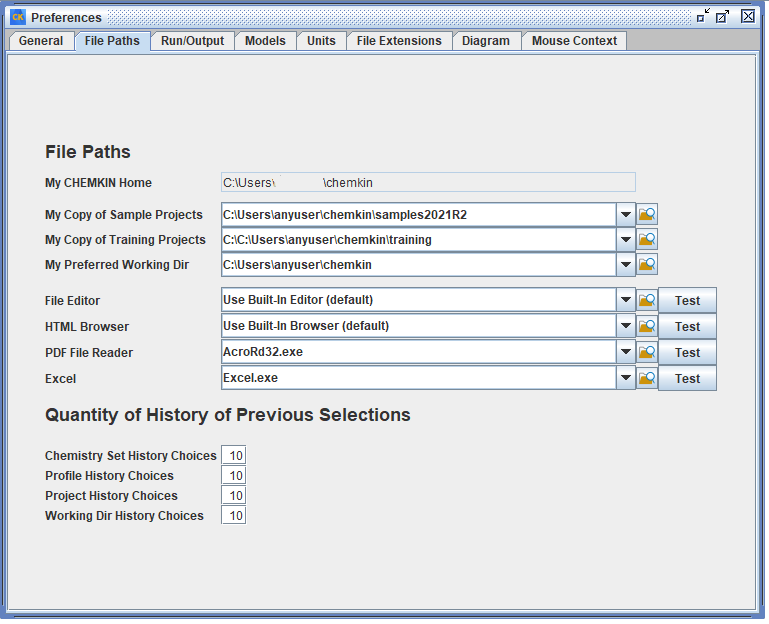Browse folder for My Copy of Sample Projects
The width and height of the screenshot is (769, 624).
point(647,214)
